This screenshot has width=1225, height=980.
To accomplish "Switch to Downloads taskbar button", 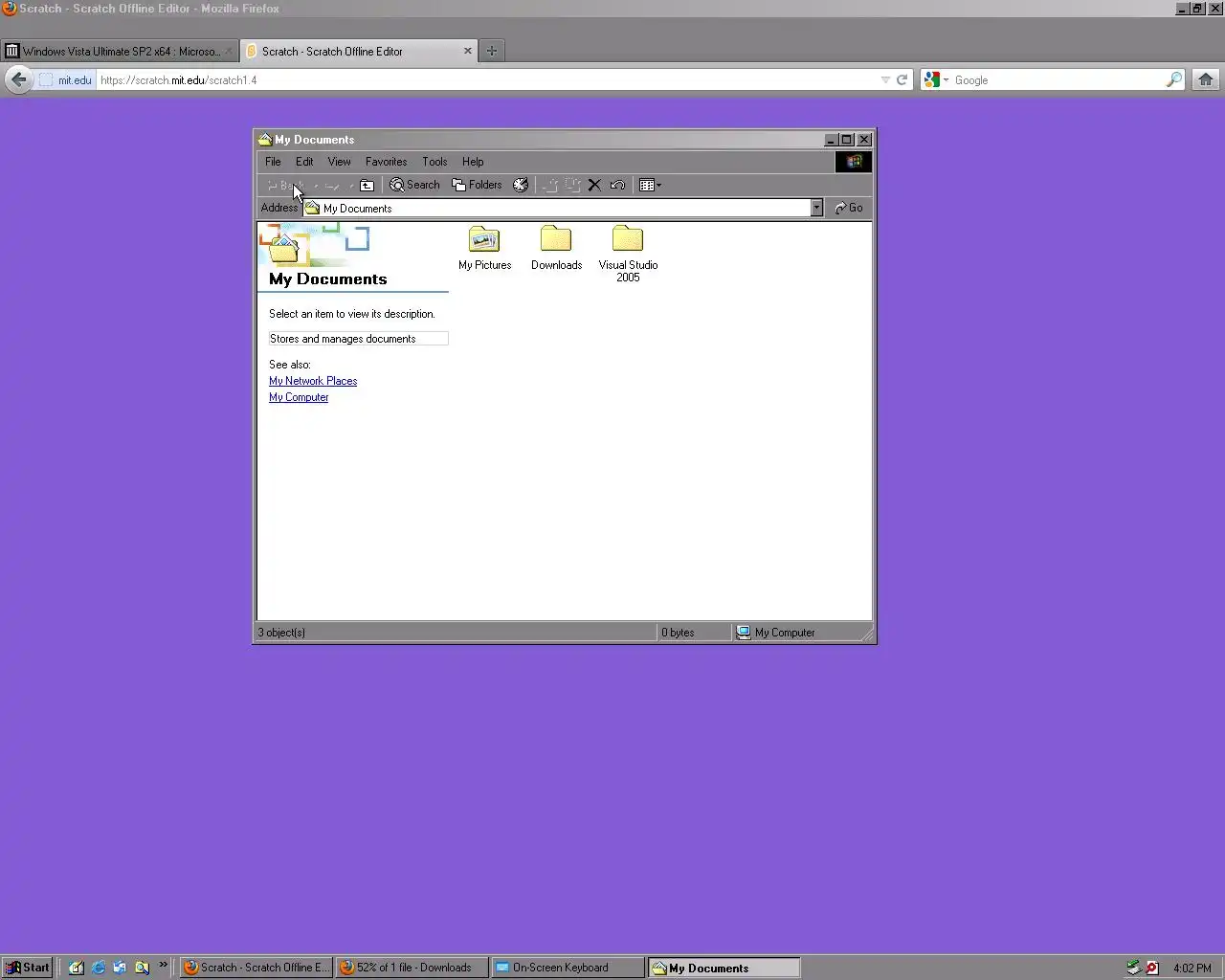I will coord(412,968).
